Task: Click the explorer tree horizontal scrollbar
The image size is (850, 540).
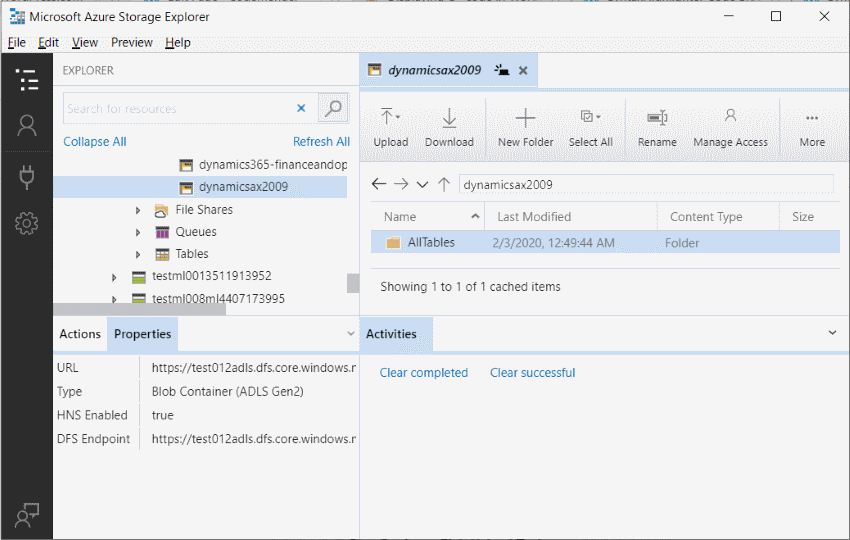Action: [x=140, y=309]
